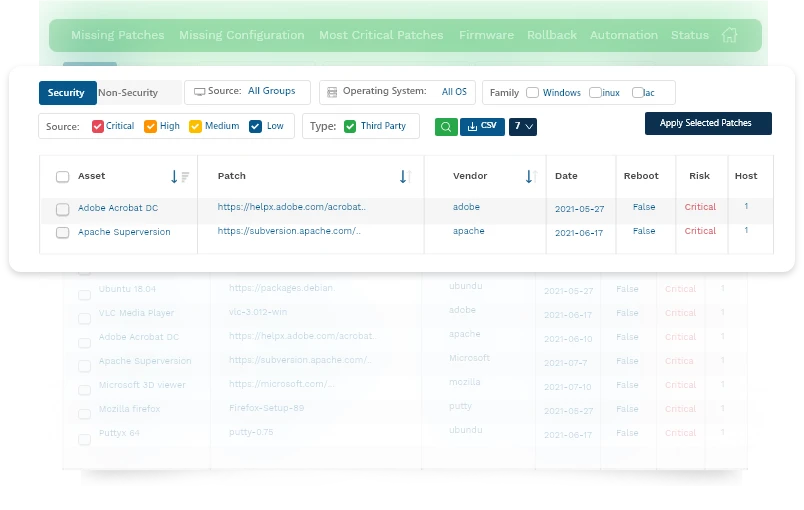Open the Status menu item

(690, 35)
